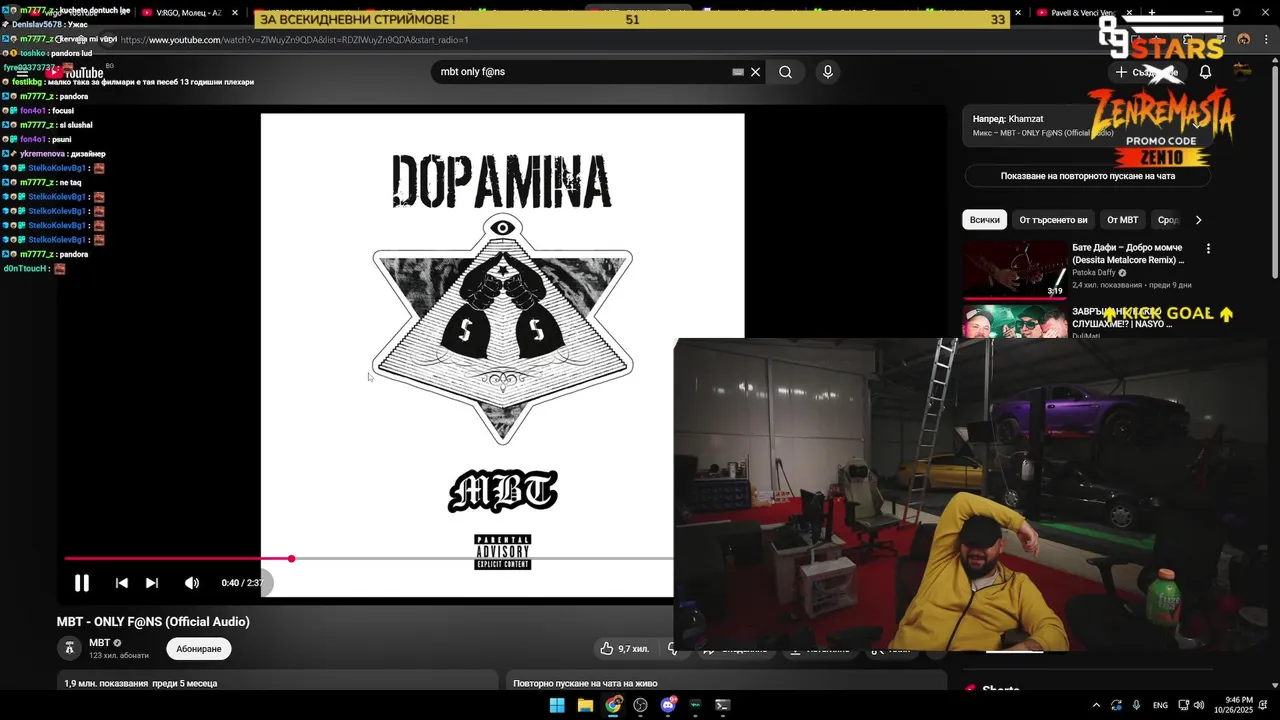Show more filter chips with right arrow
Viewport: 1280px width, 720px height.
tap(1198, 220)
